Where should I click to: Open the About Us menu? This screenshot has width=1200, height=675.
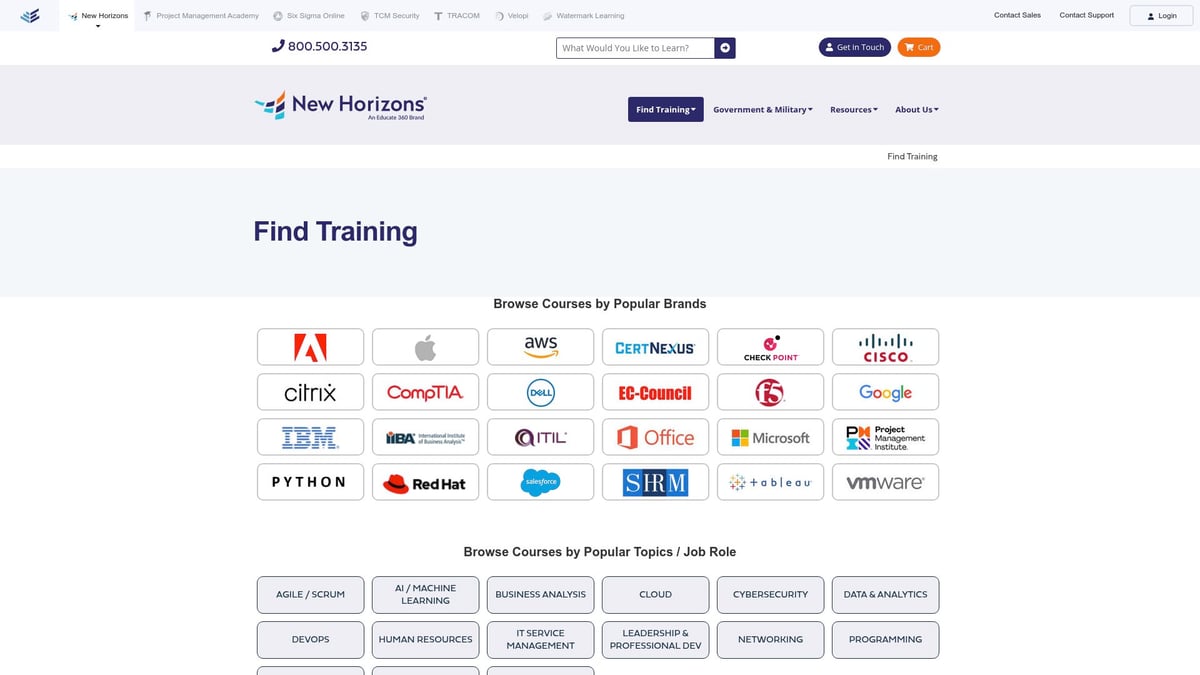tap(916, 109)
